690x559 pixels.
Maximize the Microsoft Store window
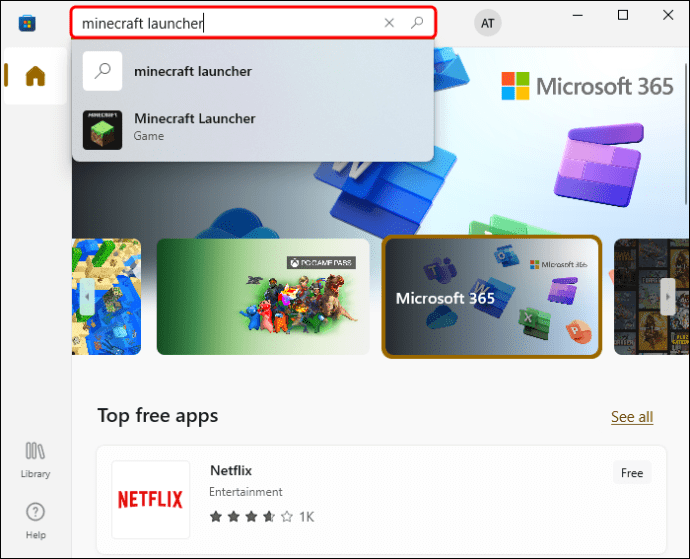point(623,15)
